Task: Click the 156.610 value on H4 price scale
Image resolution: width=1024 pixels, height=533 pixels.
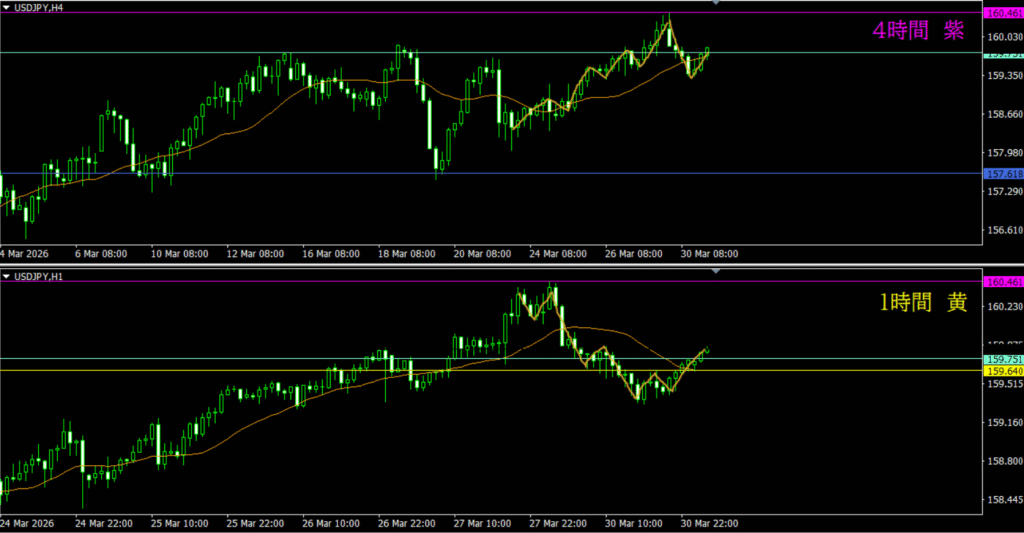Action: point(1003,230)
